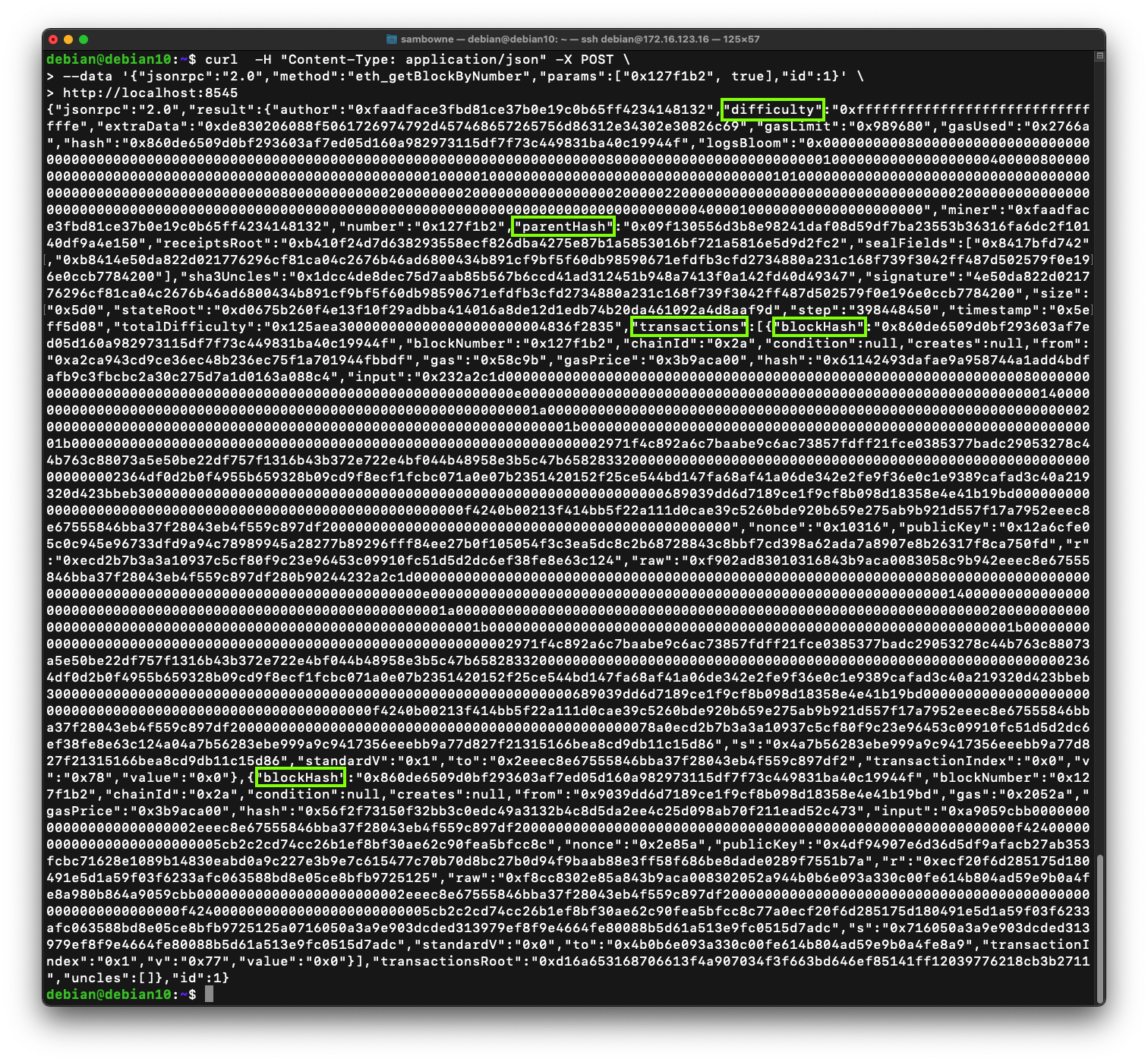Click the '--data' flag text
This screenshot has height=1062, width=1148.
click(x=88, y=76)
